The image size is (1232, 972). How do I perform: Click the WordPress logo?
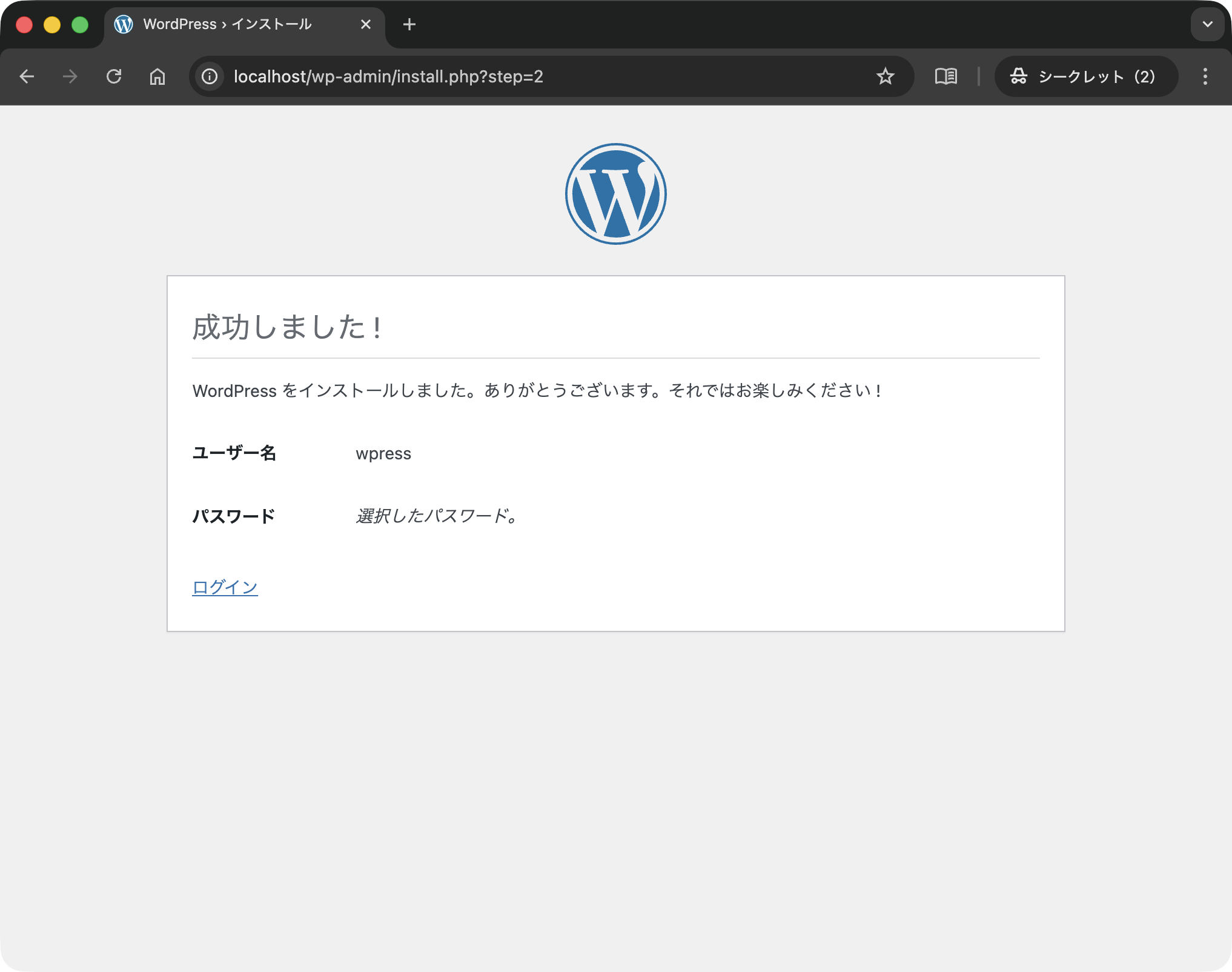pos(615,194)
